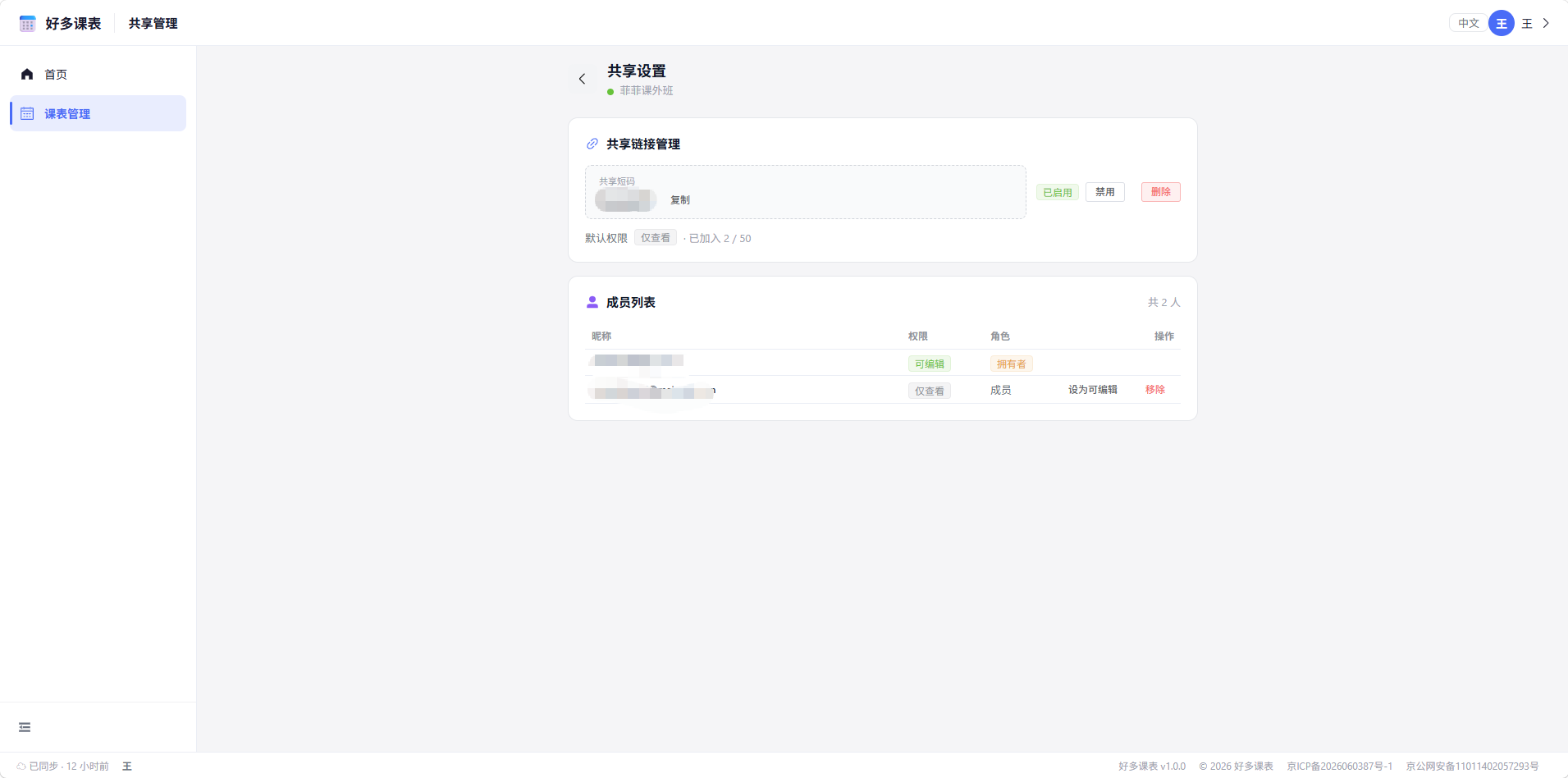Viewport: 1568px width, 778px height.
Task: Delete the share link with 删除
Action: click(x=1161, y=192)
